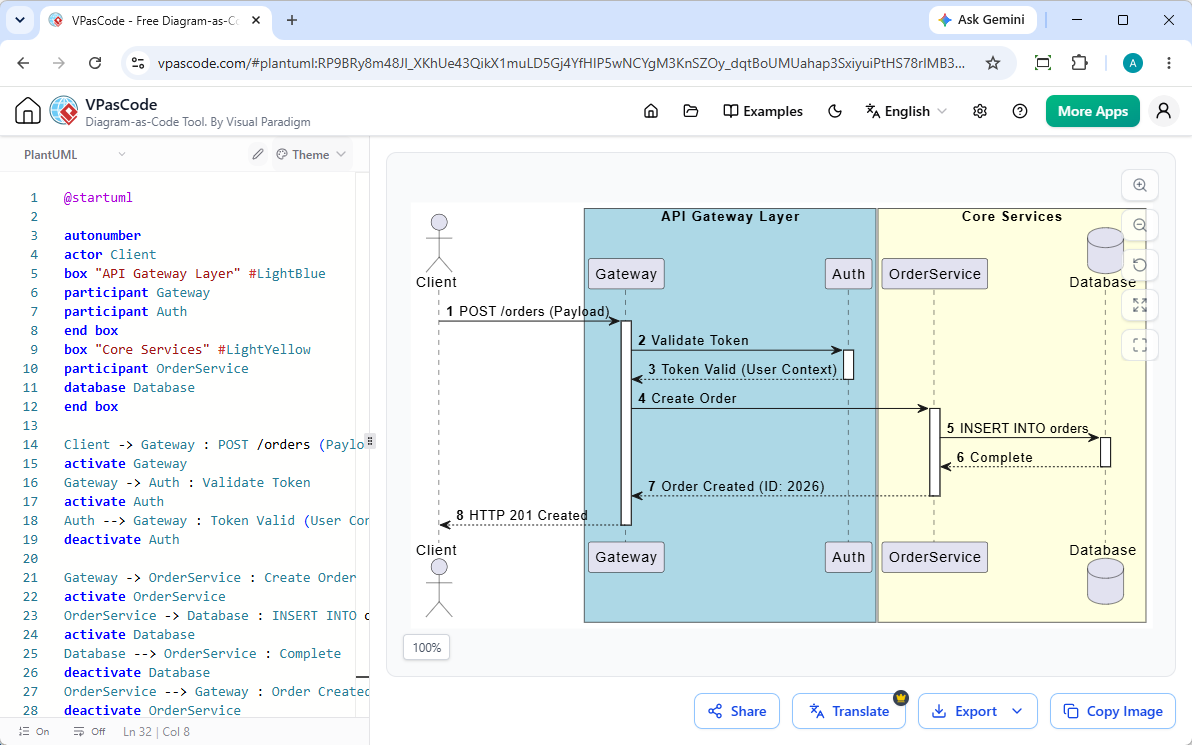This screenshot has height=745, width=1192.
Task: Fit diagram to view with the arrows icon
Action: (x=1140, y=305)
